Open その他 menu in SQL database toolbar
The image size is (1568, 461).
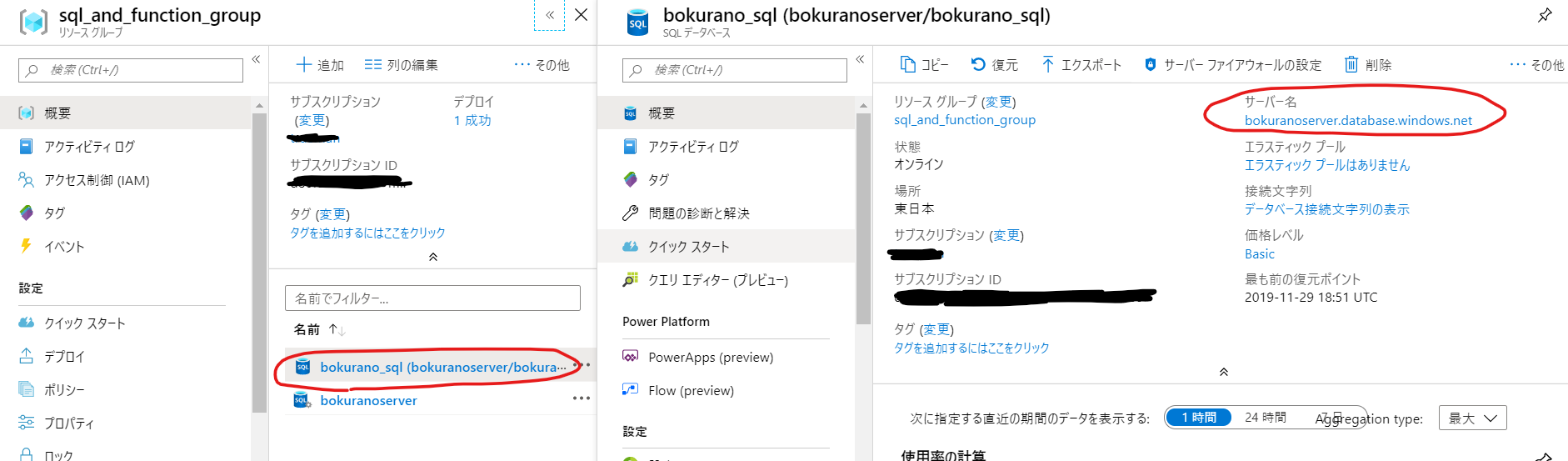pos(1537,65)
